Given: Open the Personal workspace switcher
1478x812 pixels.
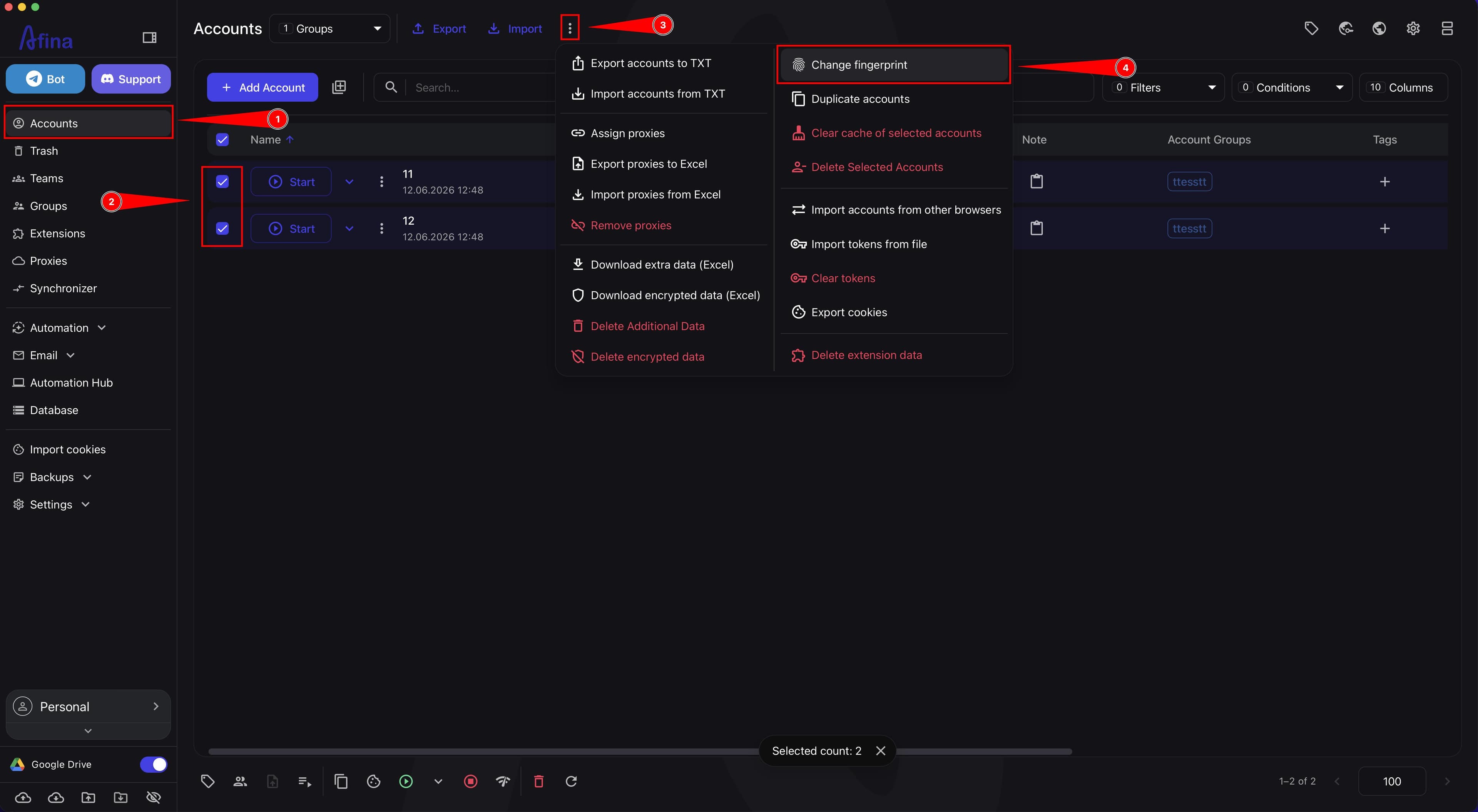Looking at the screenshot, I should point(89,707).
